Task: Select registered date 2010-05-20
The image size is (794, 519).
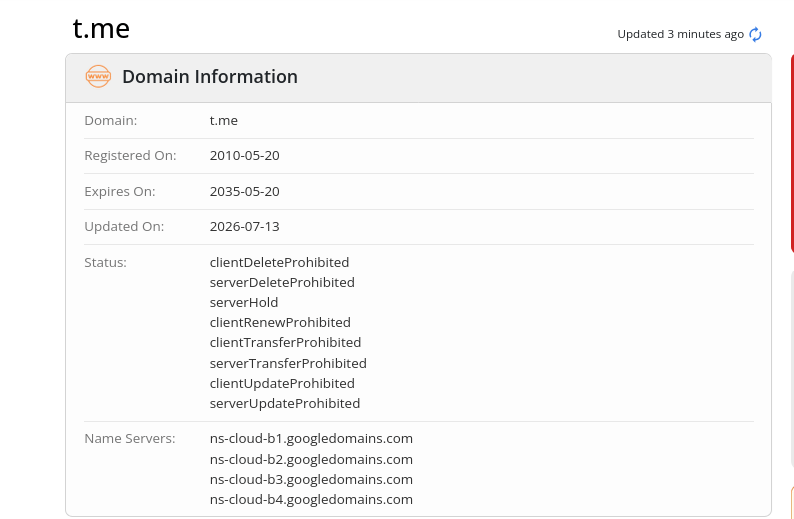Action: [x=245, y=155]
